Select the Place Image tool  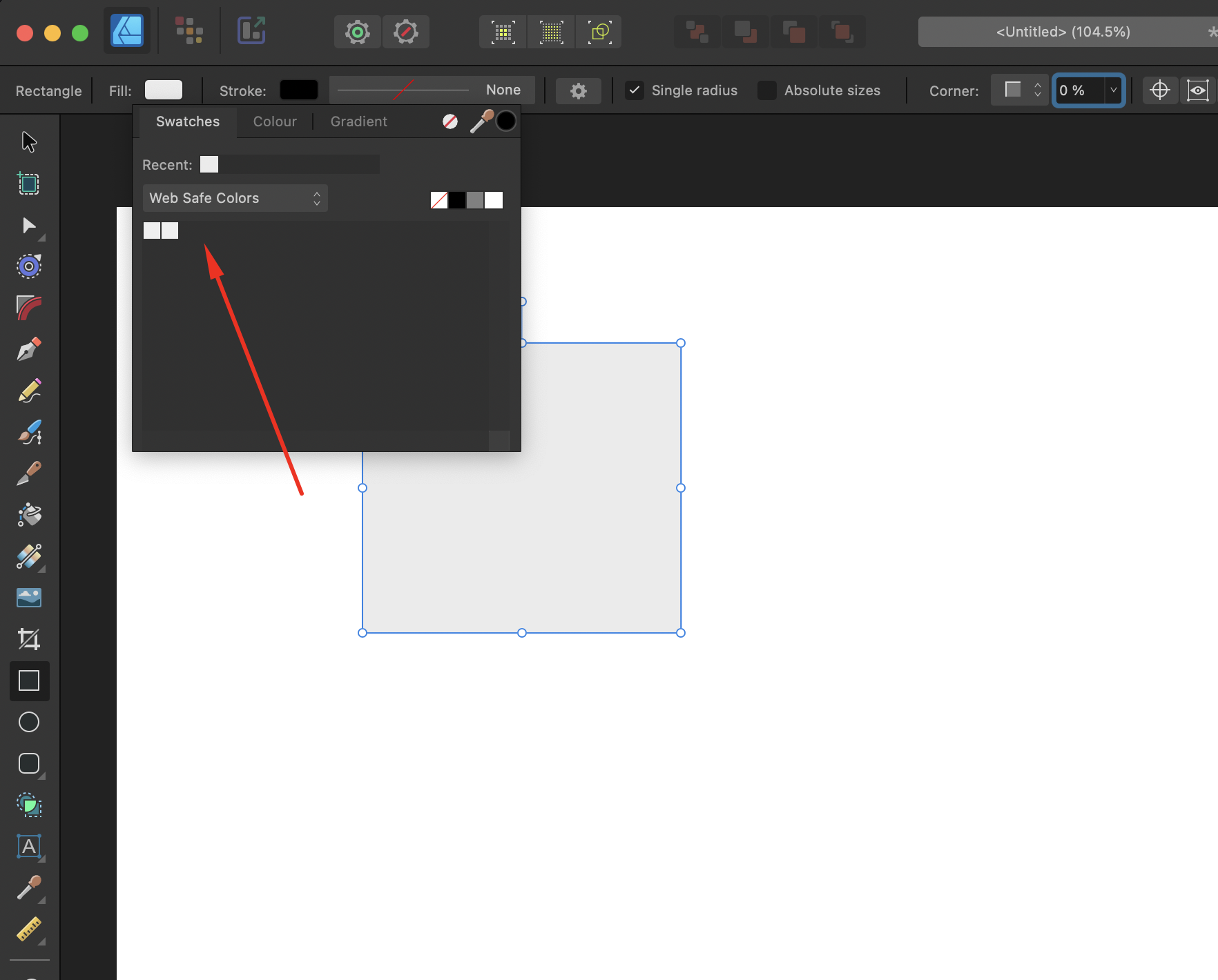point(29,598)
